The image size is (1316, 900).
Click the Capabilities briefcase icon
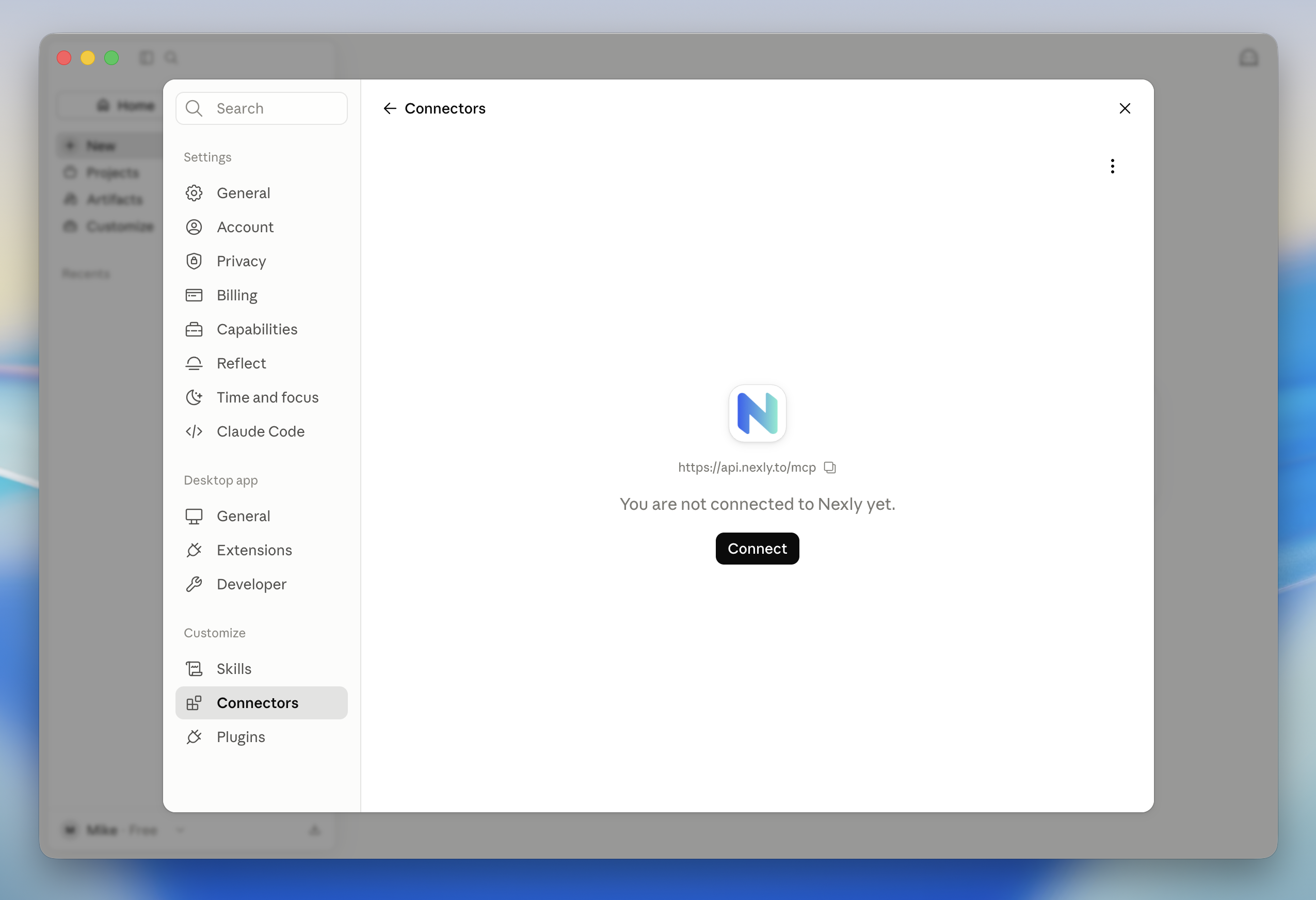194,329
